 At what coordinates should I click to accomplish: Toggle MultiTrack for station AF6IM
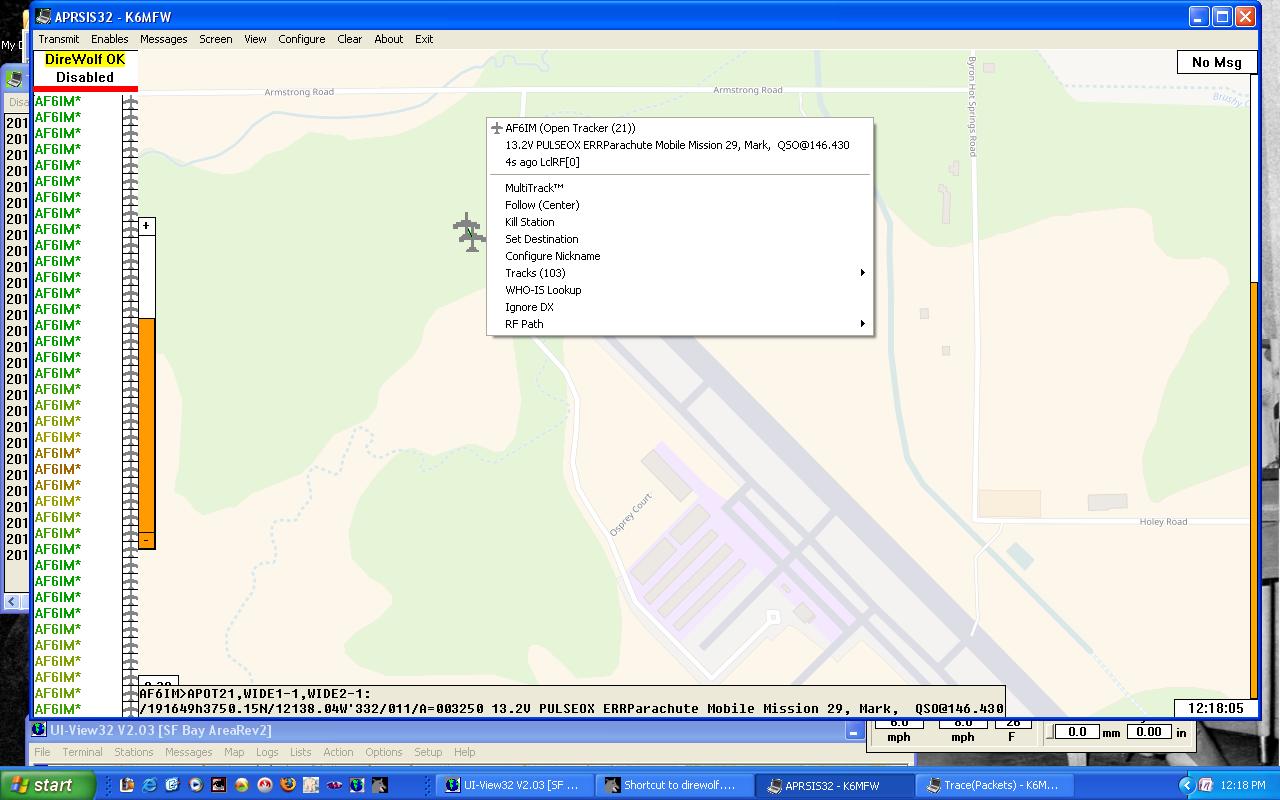pos(534,188)
